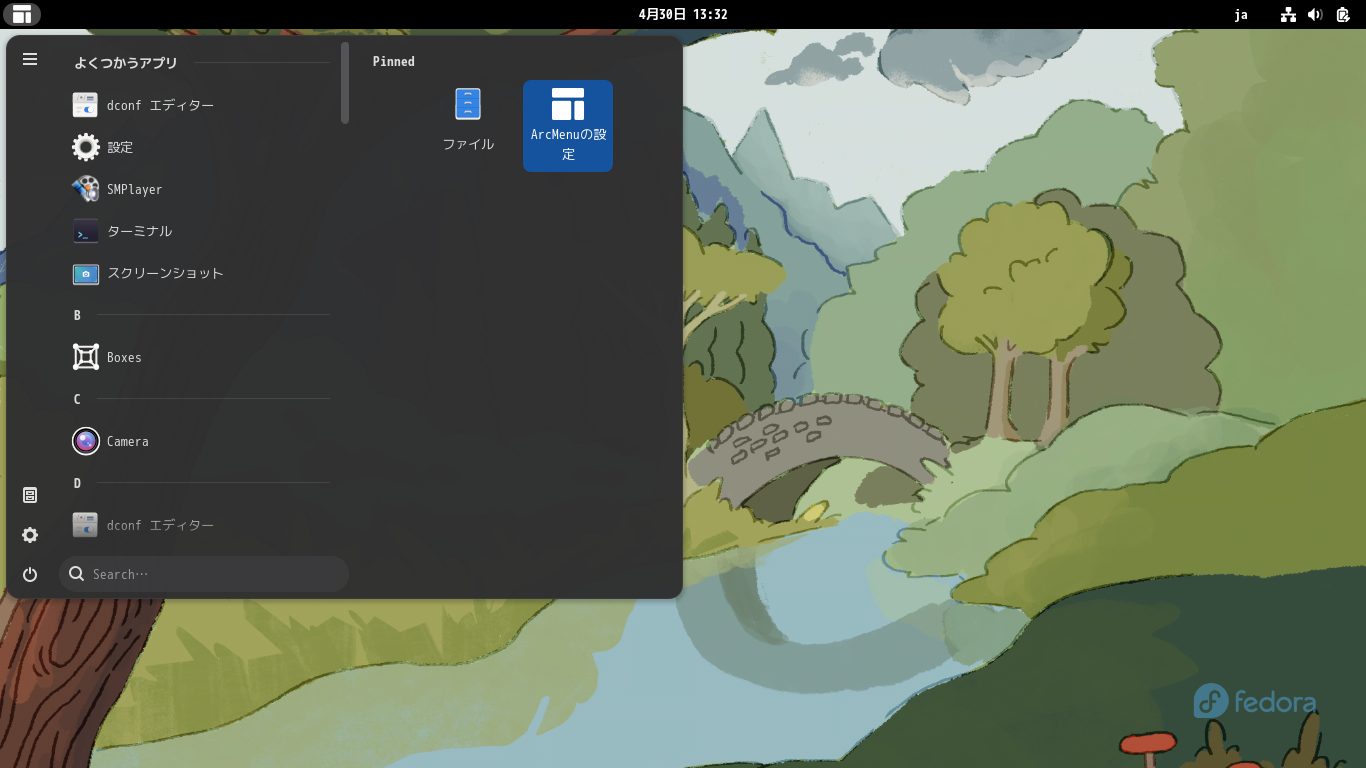Click the file-cabinet icon in the sidebar

tap(29, 494)
